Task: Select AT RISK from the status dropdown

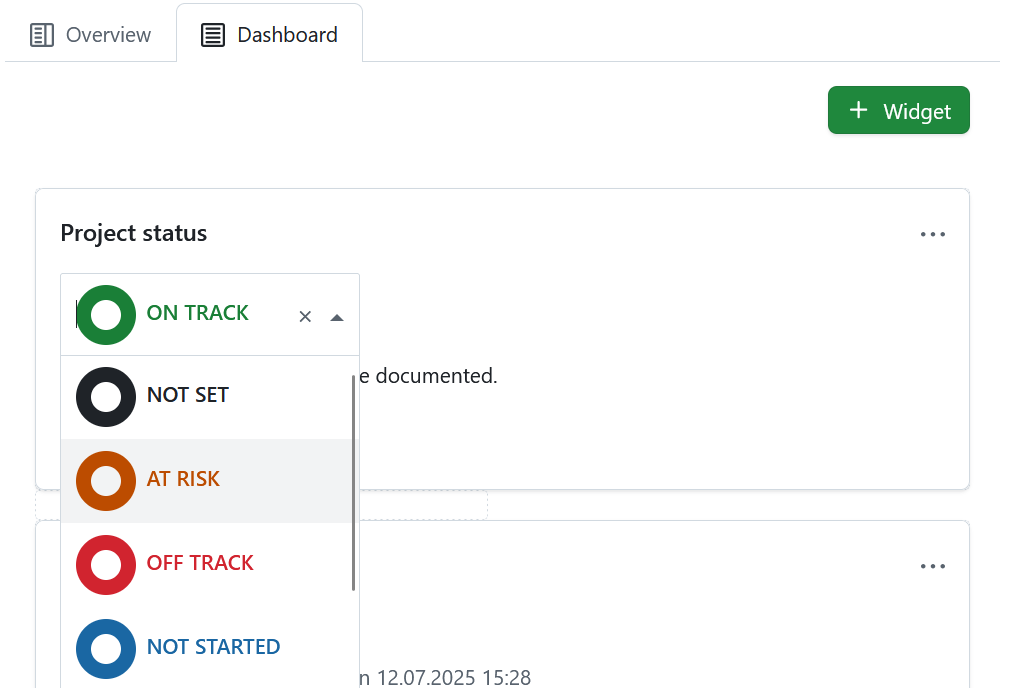Action: coord(183,480)
